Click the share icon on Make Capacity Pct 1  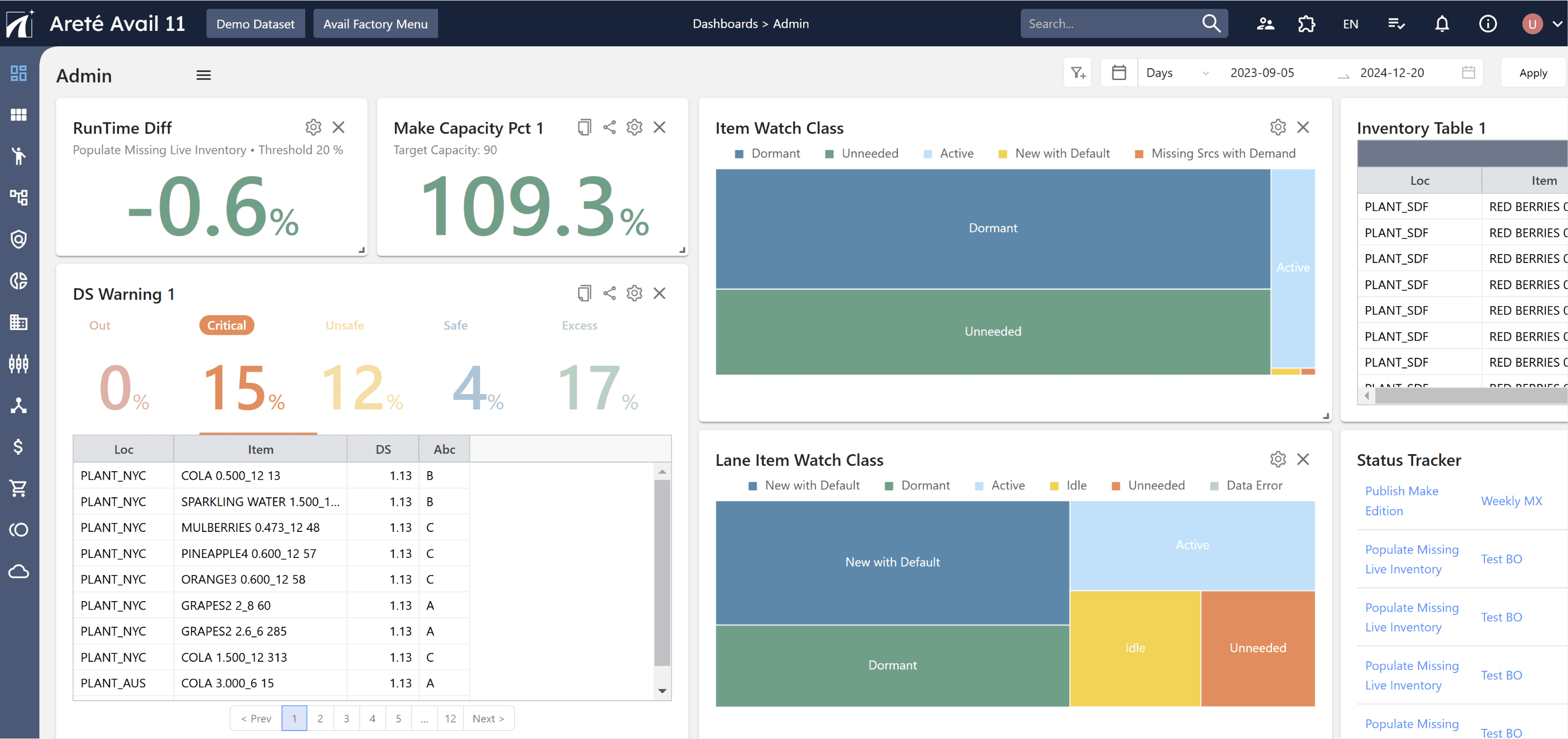(x=609, y=127)
